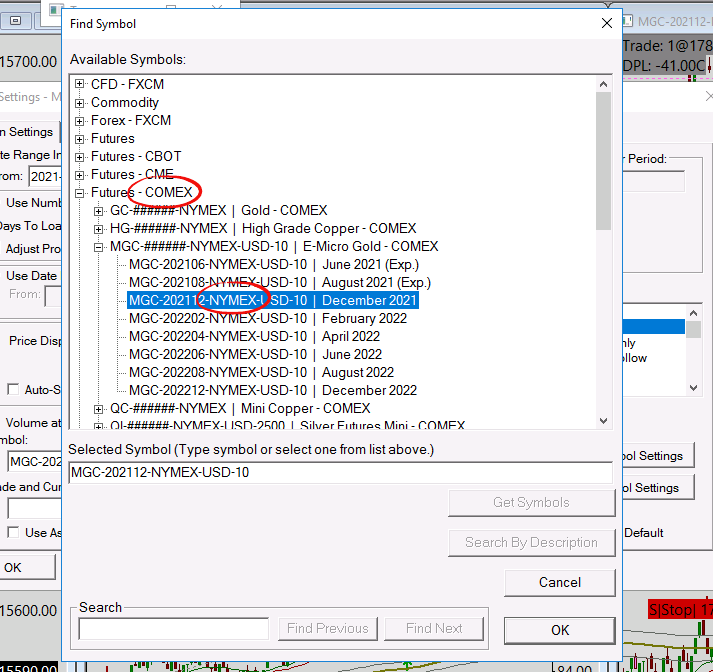This screenshot has height=672, width=713.
Task: Click Futures - CBOT tree label
Action: 136,156
